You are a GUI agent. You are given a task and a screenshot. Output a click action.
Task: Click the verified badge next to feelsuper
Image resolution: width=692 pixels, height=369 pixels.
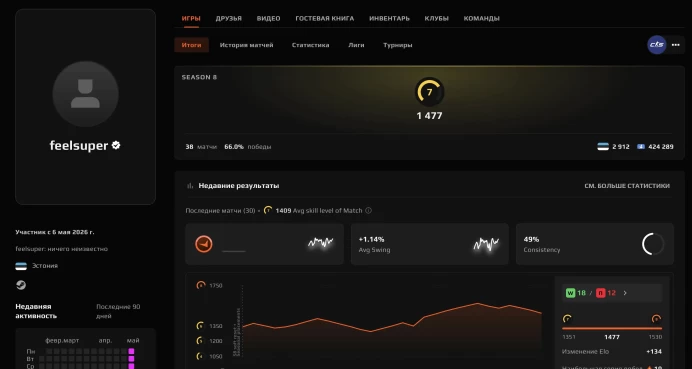116,145
